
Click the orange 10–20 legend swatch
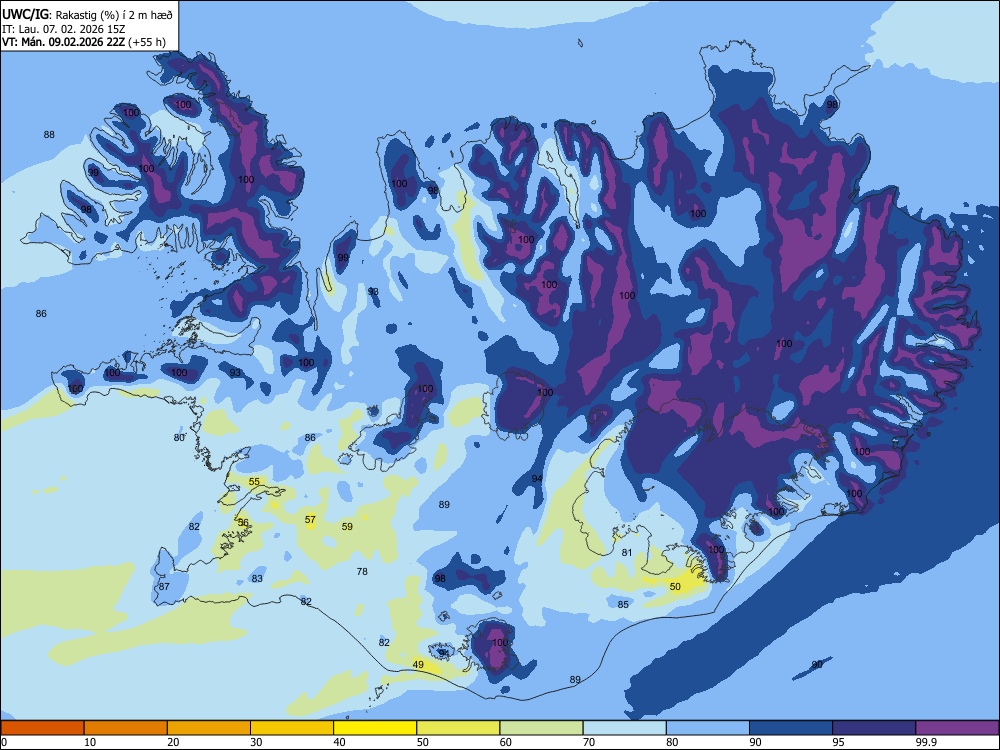126,728
